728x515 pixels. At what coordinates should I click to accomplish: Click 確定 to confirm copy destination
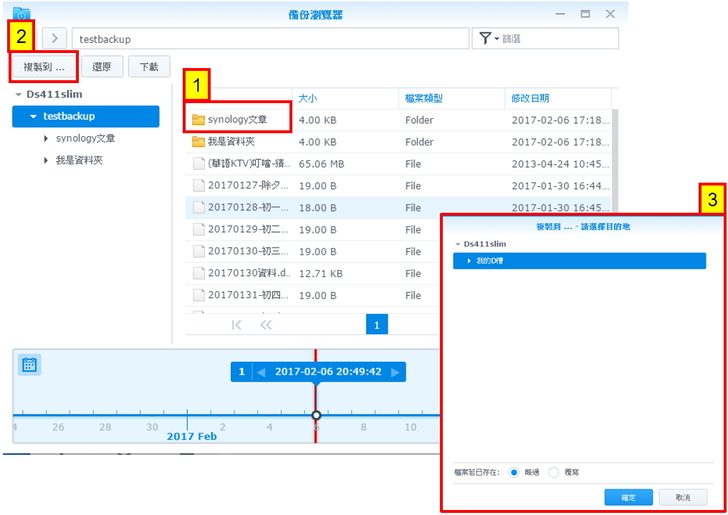click(x=628, y=497)
